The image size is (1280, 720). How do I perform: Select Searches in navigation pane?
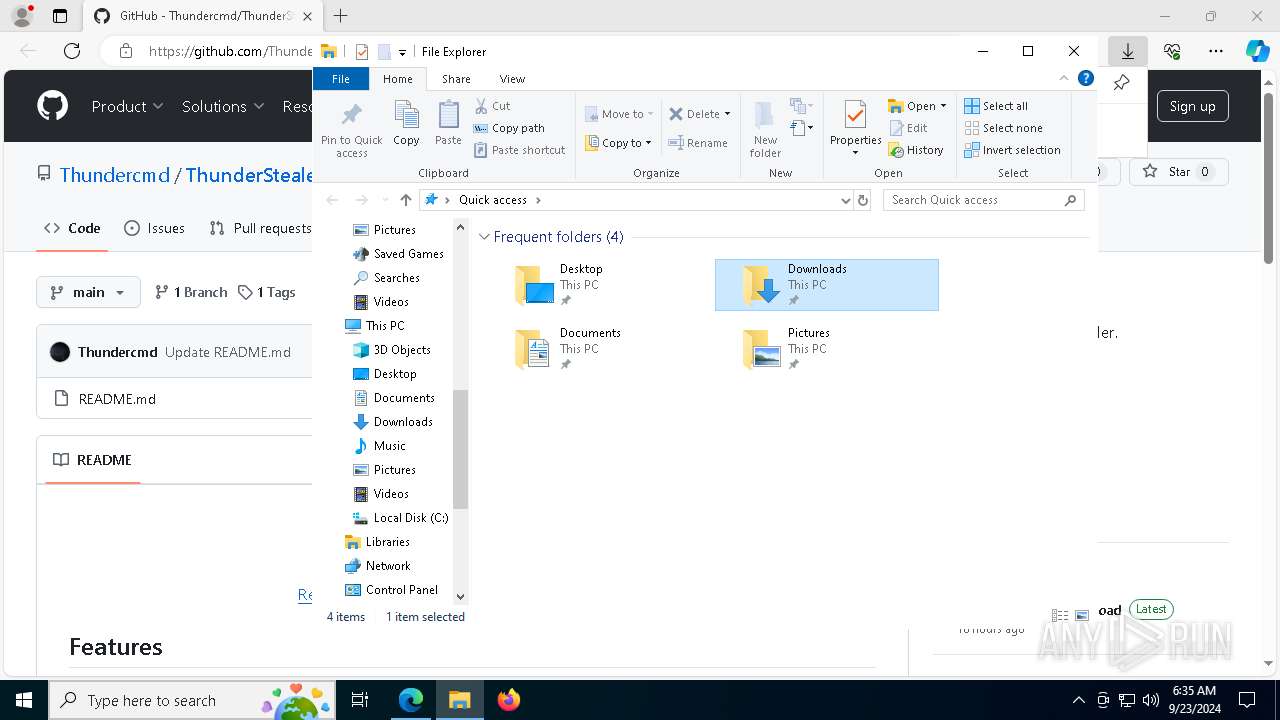[386, 278]
